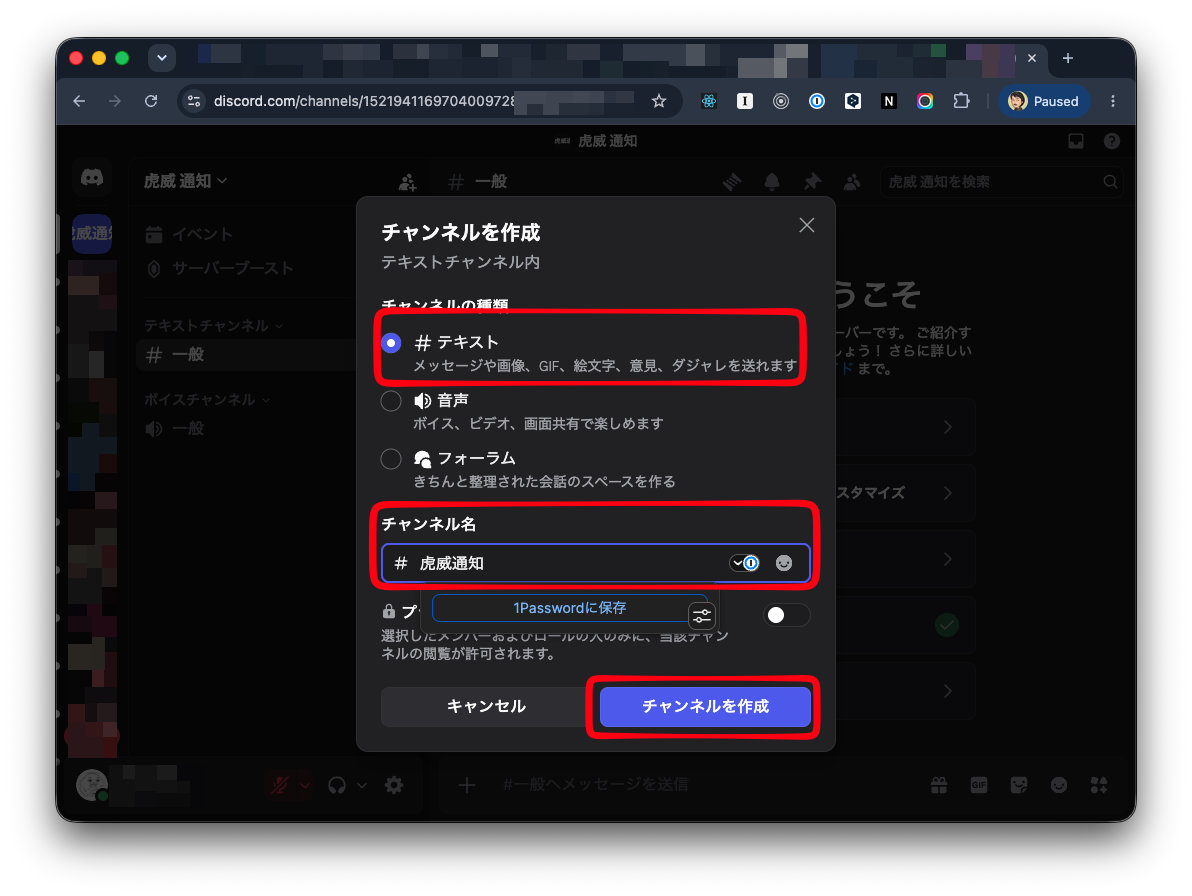Open the Paused profile button
This screenshot has height=896, width=1192.
coord(1044,101)
